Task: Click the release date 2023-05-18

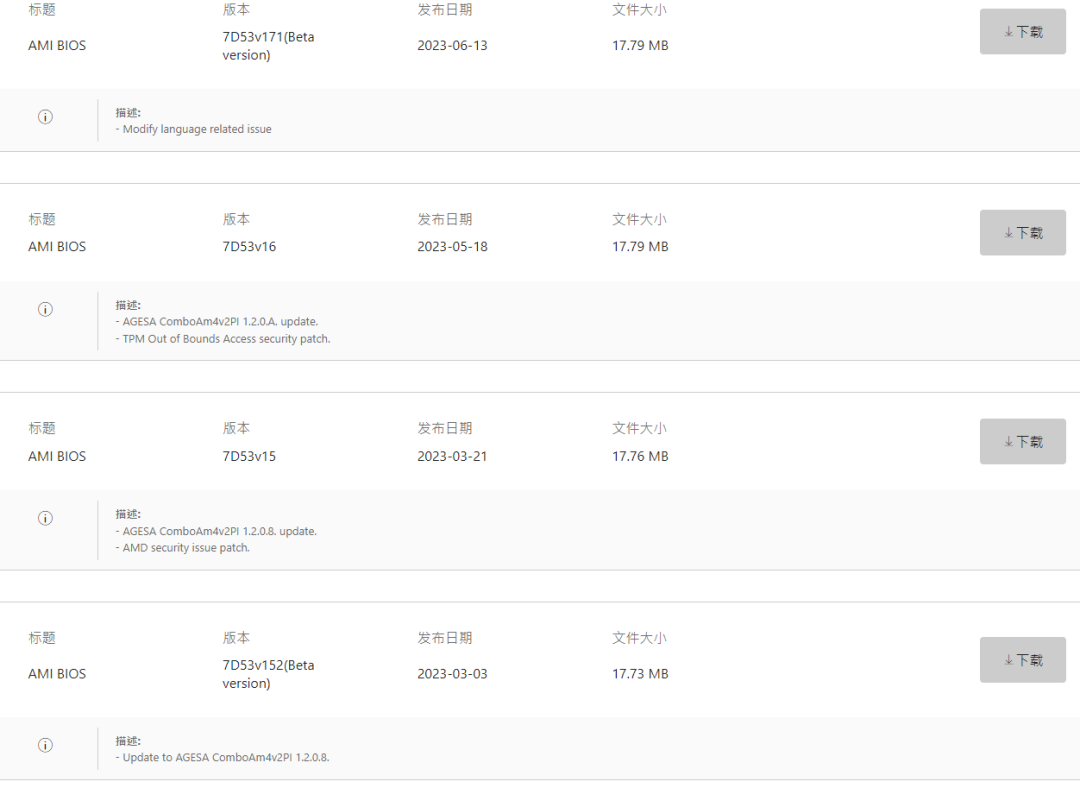Action: coord(452,246)
